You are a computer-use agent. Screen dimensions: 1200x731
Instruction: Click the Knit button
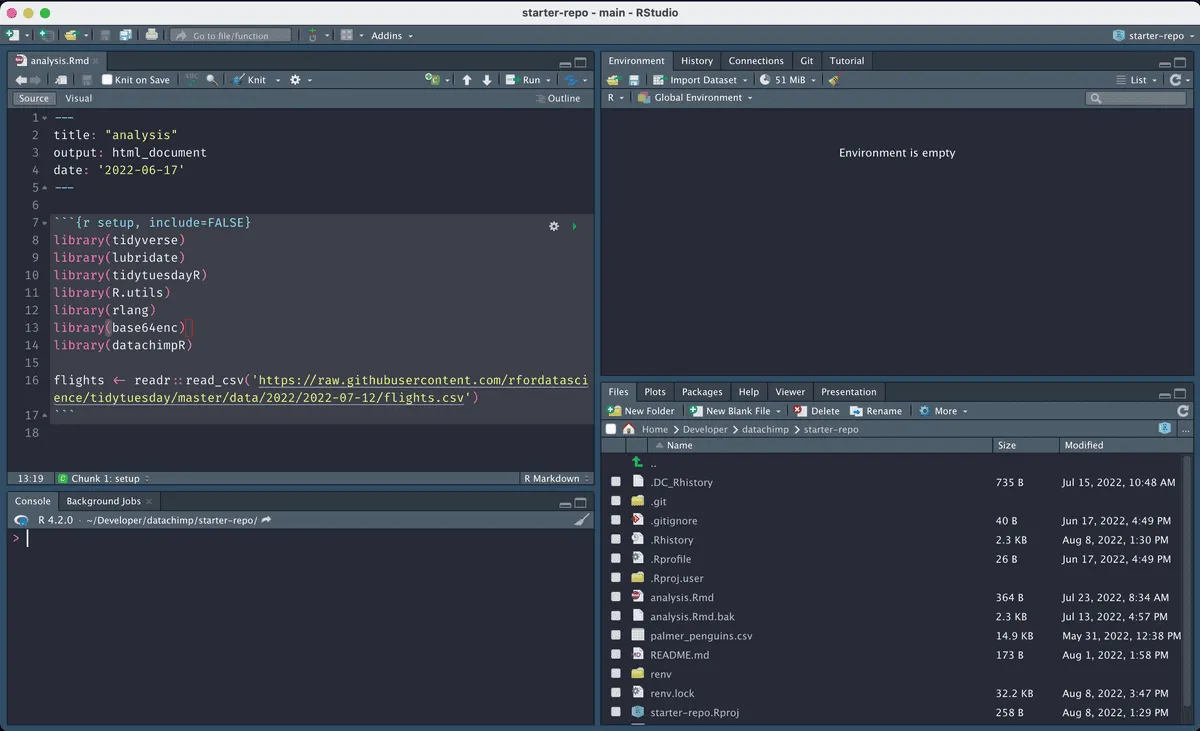(249, 80)
